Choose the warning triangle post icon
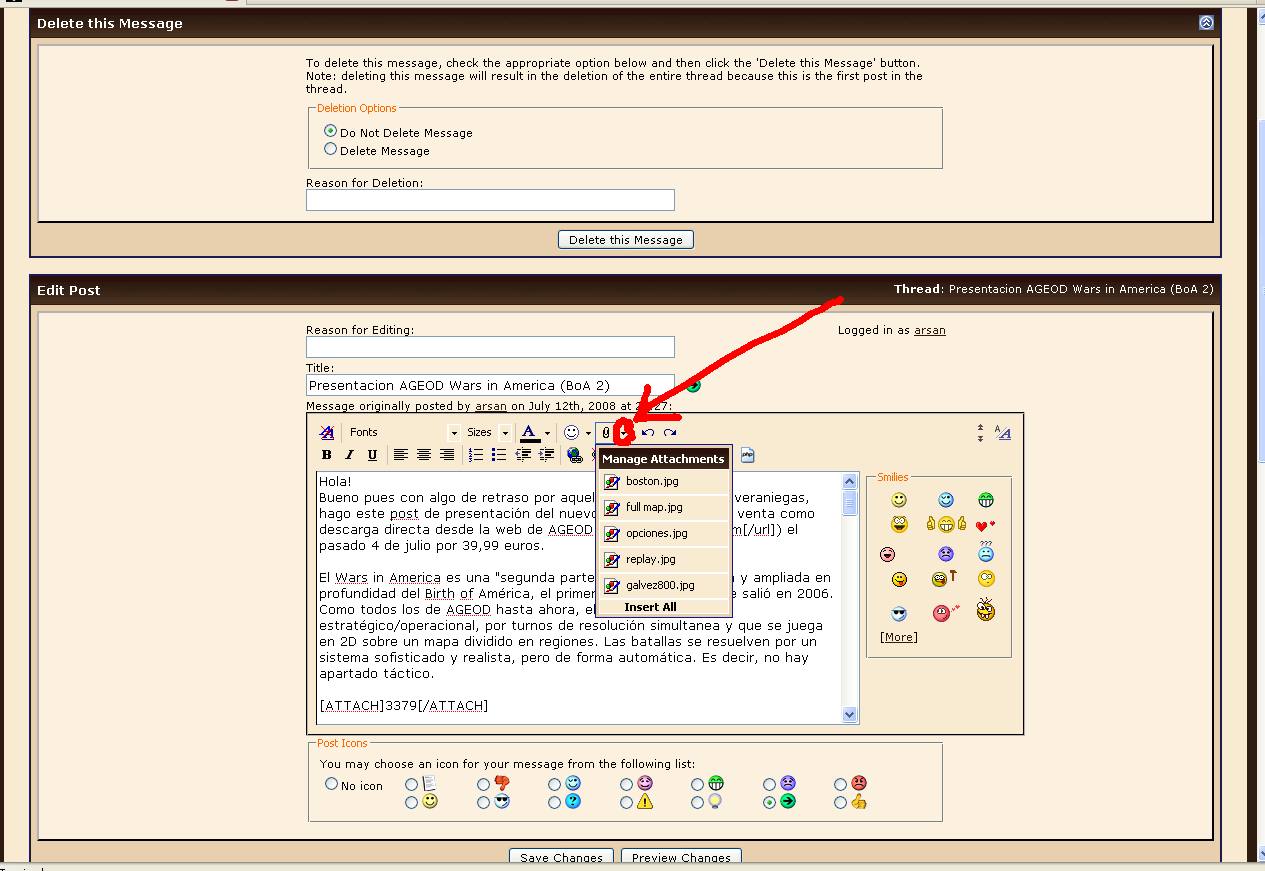 coord(626,802)
